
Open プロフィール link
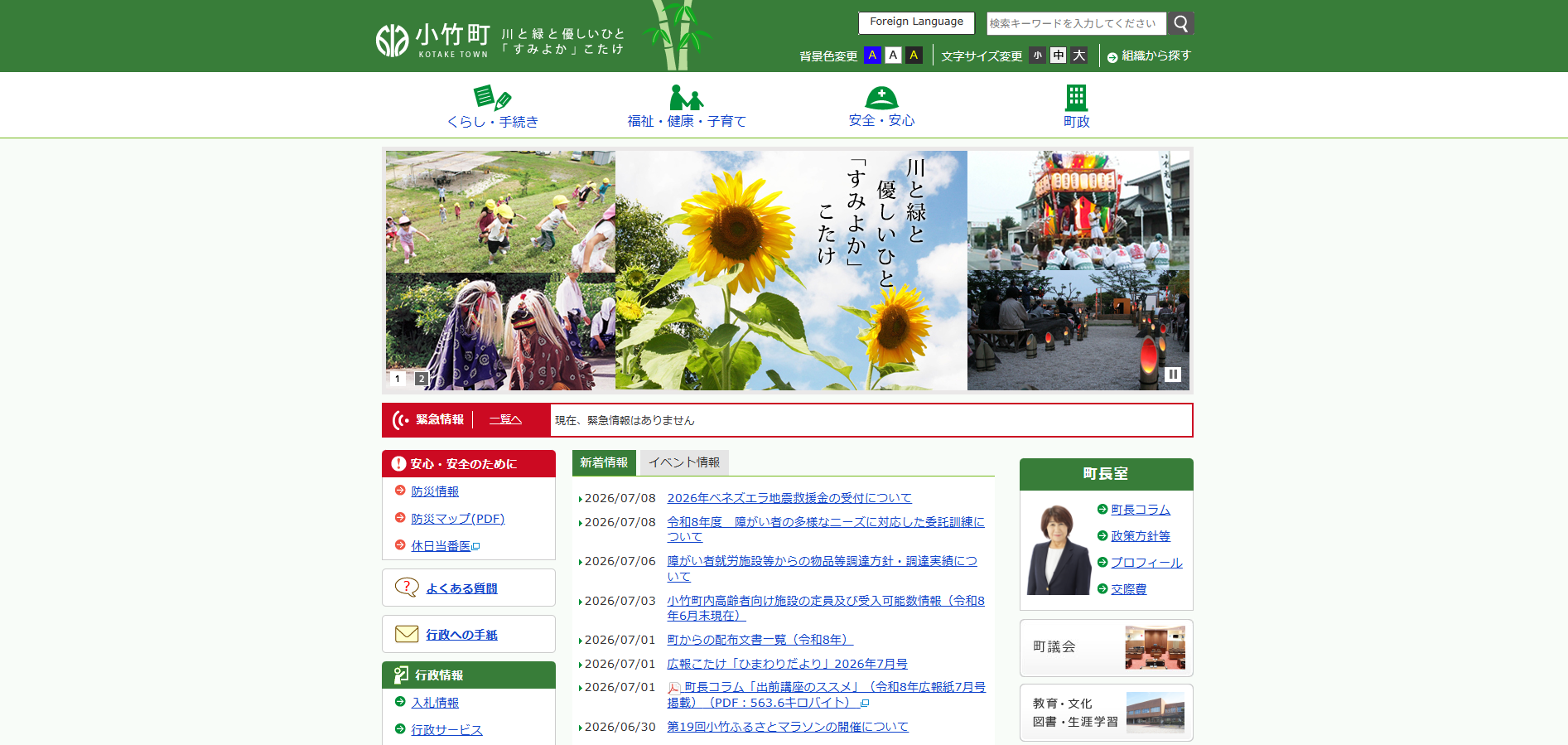click(1146, 563)
